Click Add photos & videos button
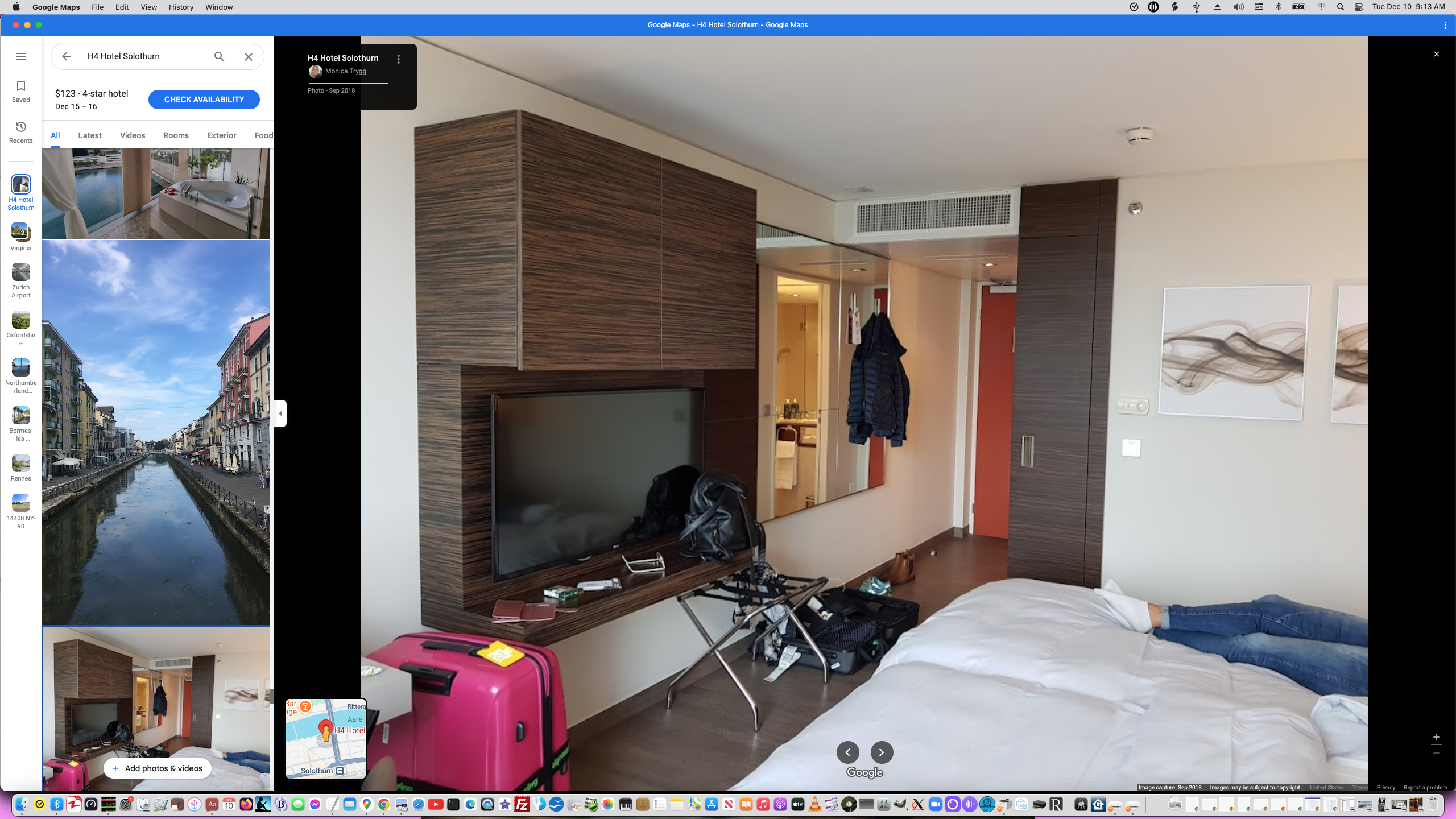 point(157,768)
